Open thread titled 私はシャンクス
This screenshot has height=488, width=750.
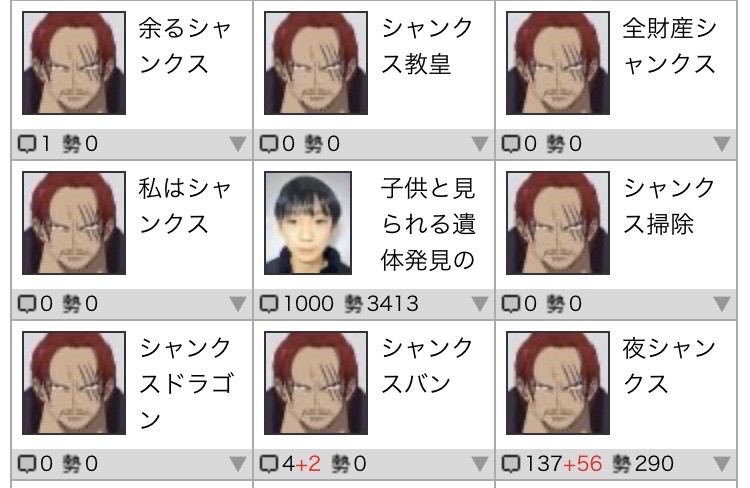coord(186,206)
